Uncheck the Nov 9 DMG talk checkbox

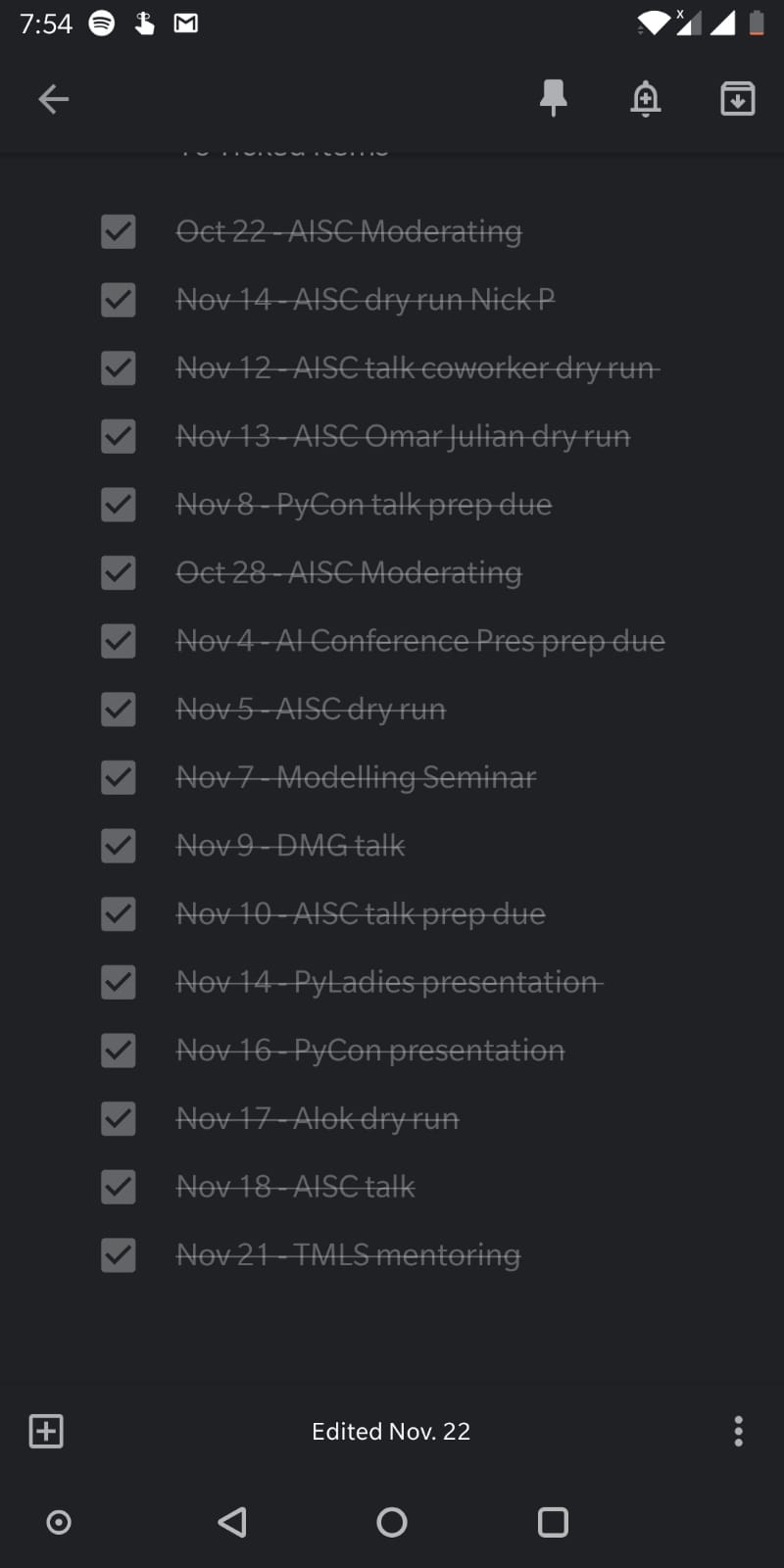tap(119, 846)
